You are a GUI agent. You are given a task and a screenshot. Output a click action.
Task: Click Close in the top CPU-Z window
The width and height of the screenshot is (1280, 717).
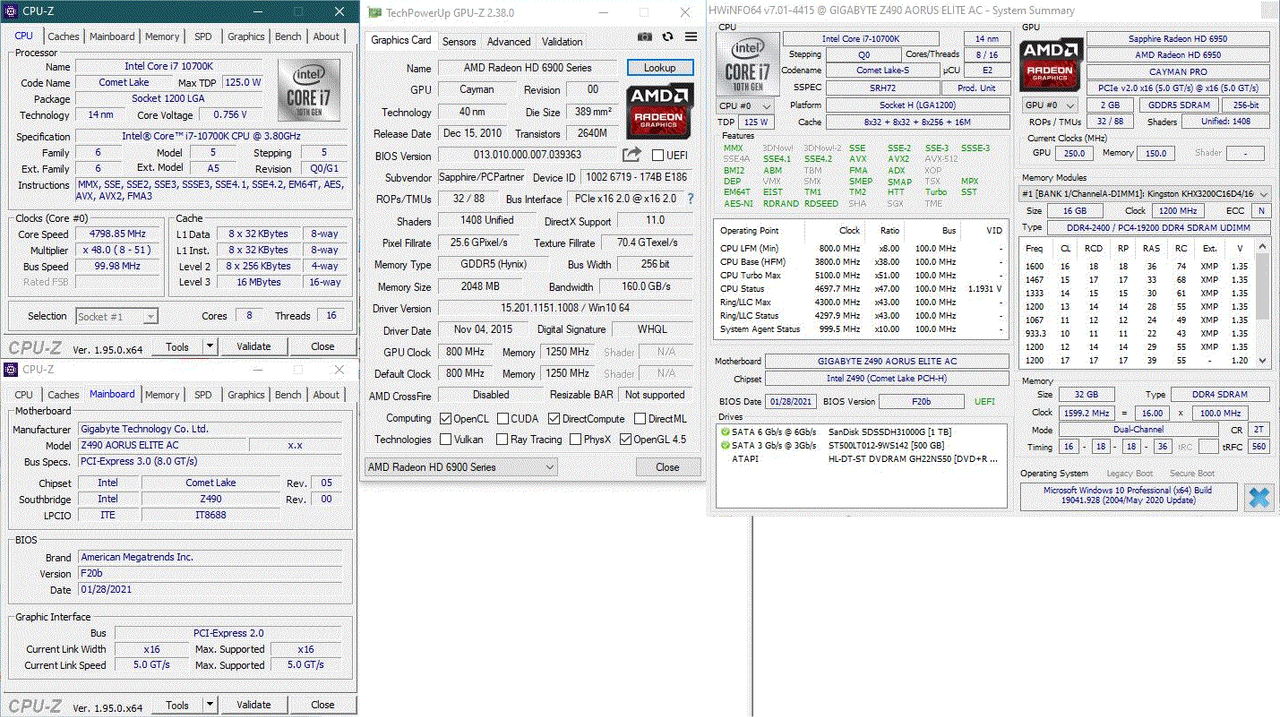[322, 347]
